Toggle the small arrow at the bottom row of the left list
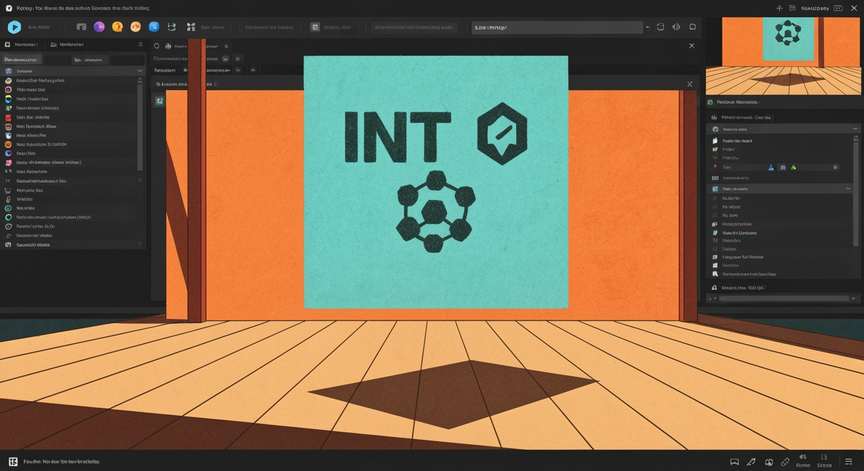Screen dimensions: 864x471 pos(140,244)
